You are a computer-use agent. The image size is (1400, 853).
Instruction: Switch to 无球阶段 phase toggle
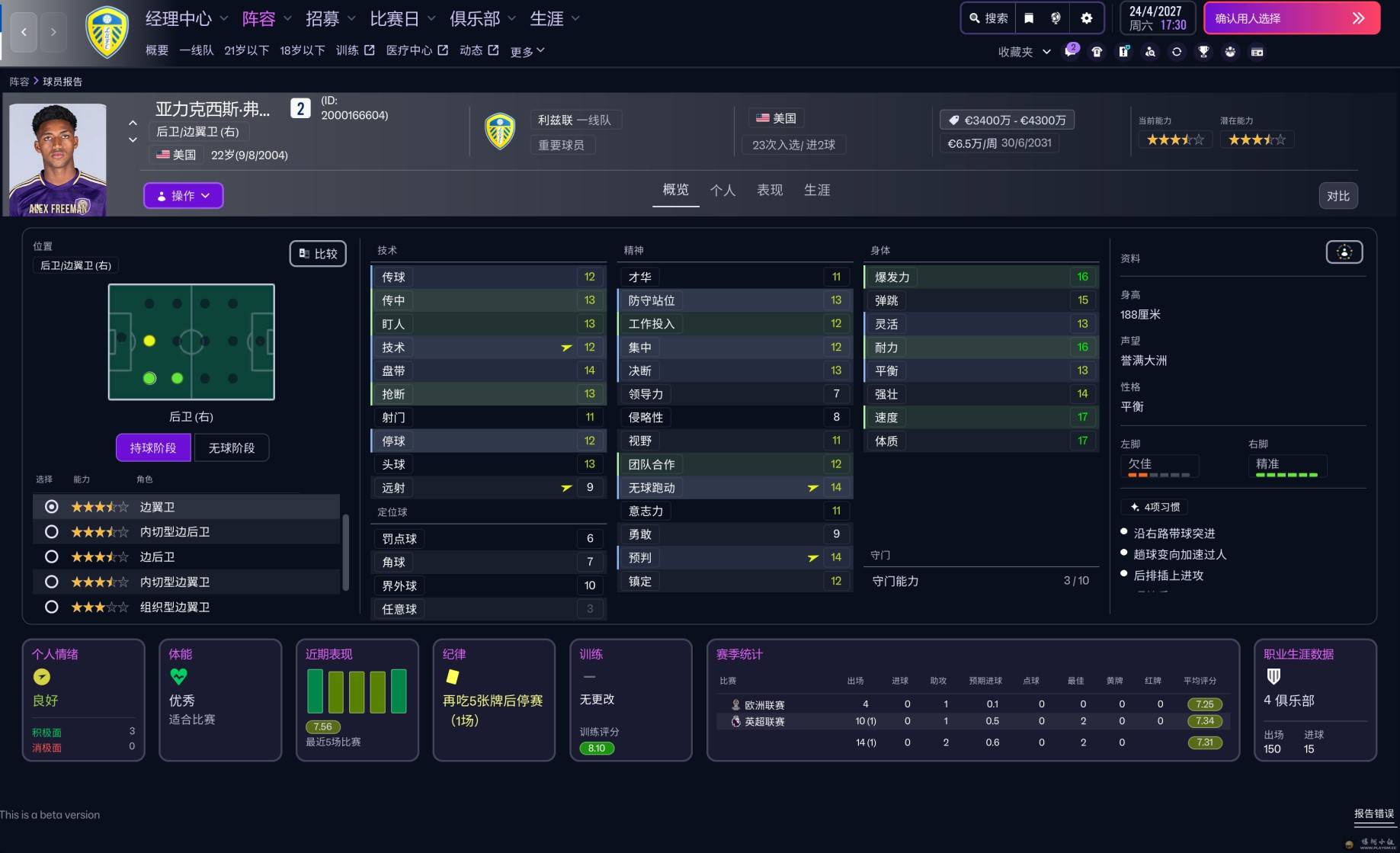pyautogui.click(x=232, y=448)
